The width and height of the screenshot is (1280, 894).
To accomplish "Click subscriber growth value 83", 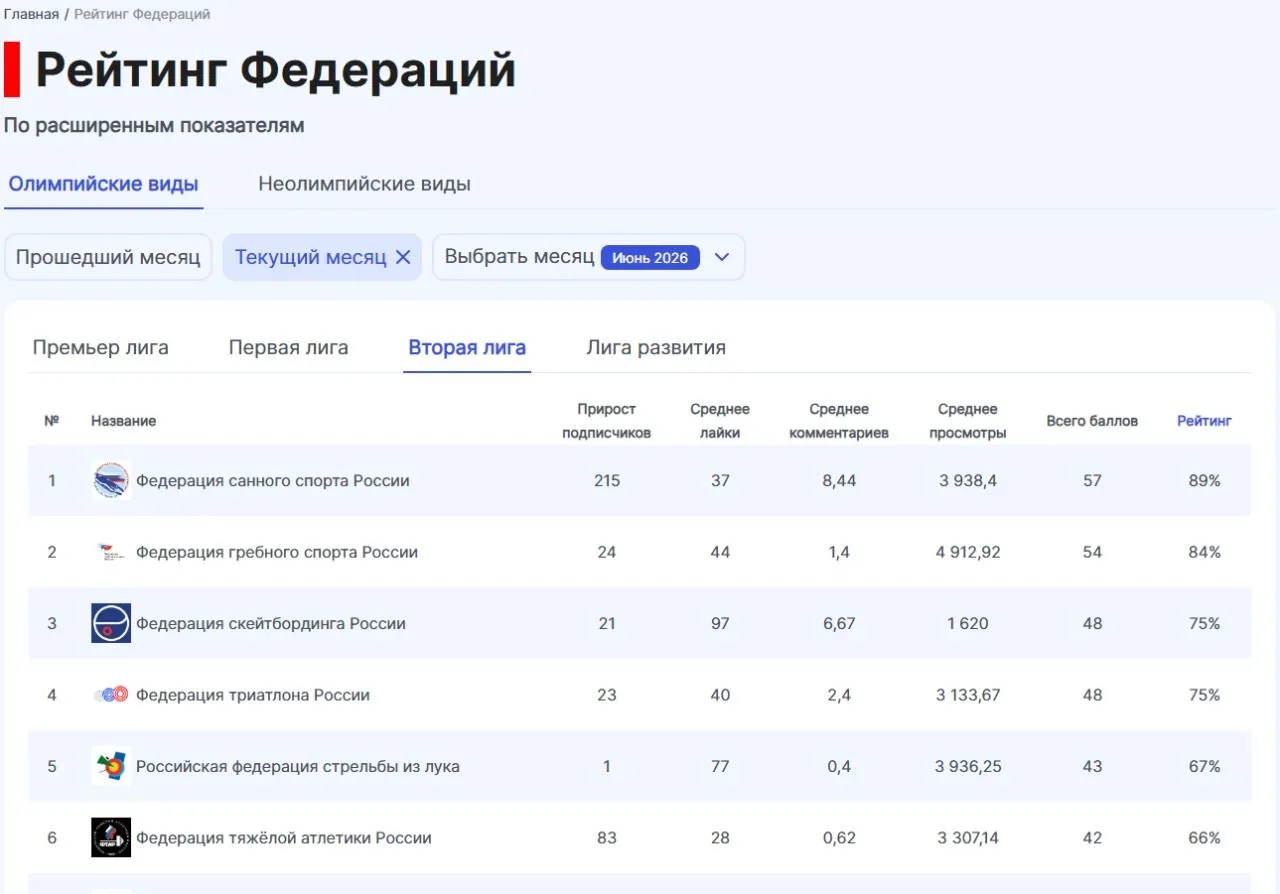I will pyautogui.click(x=607, y=838).
